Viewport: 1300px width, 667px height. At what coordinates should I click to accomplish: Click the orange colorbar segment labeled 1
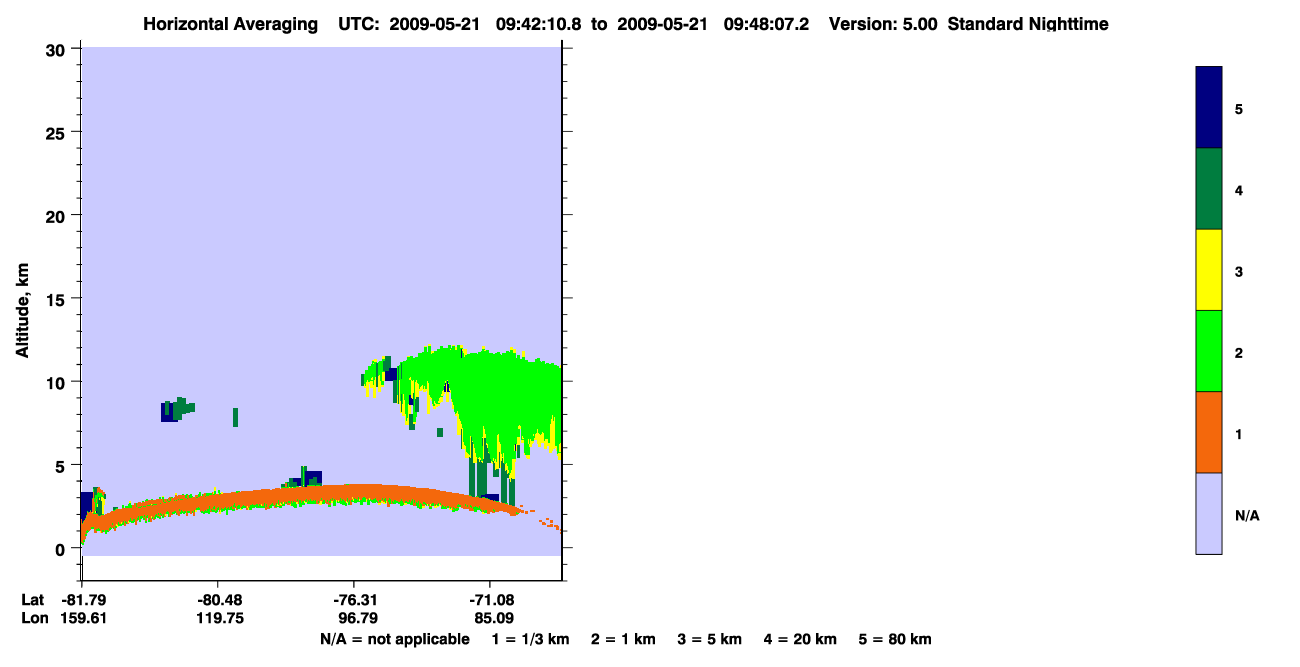pyautogui.click(x=1209, y=432)
